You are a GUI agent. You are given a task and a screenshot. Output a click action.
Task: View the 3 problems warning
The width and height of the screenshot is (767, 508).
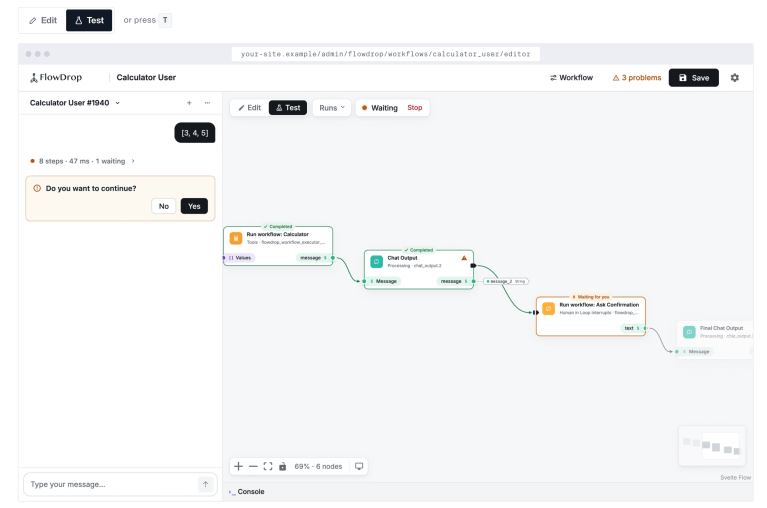tap(637, 78)
